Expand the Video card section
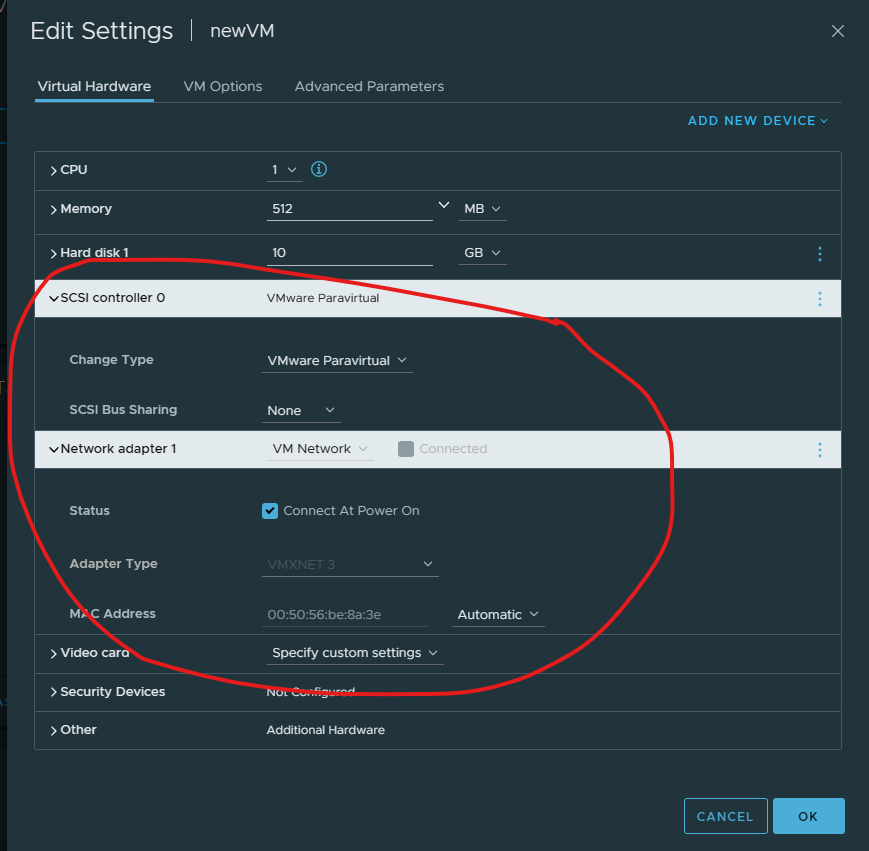869x851 pixels. pyautogui.click(x=54, y=654)
